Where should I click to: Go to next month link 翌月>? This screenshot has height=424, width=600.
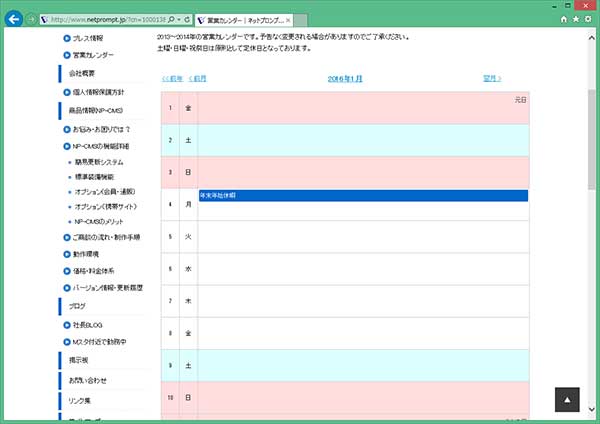(492, 78)
